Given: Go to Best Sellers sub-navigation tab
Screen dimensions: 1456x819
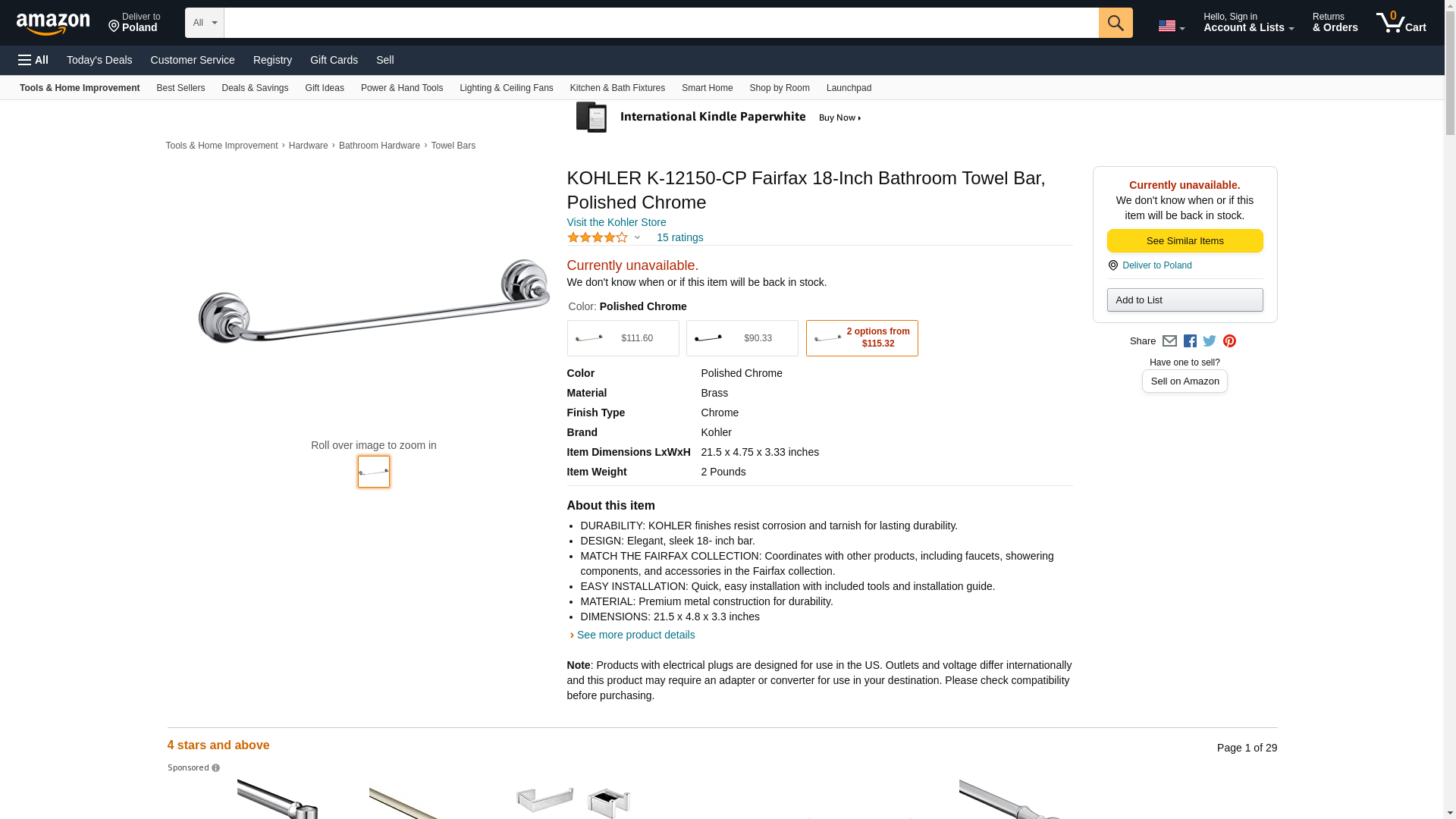Looking at the screenshot, I should (180, 88).
